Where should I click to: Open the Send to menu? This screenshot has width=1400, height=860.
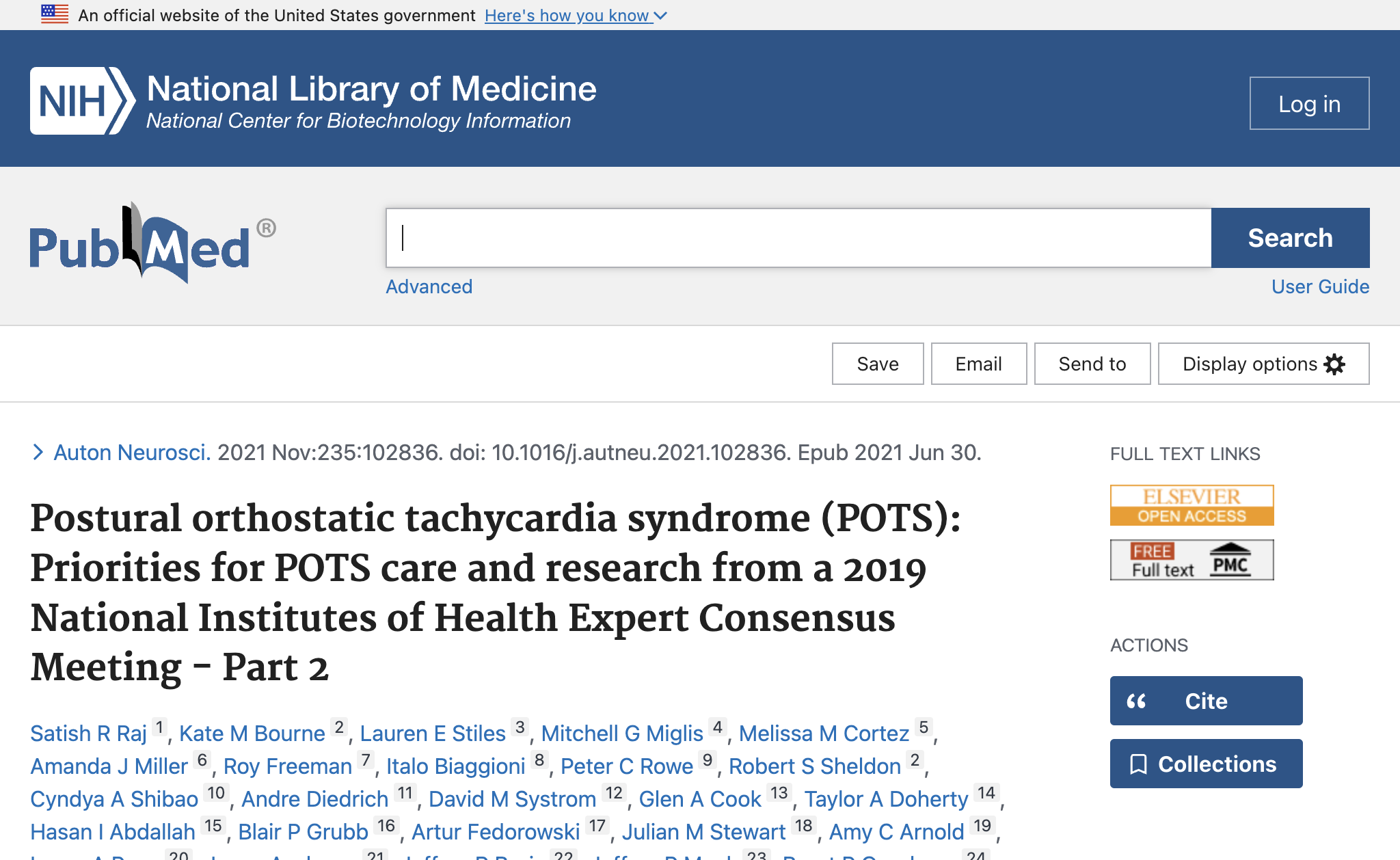coord(1092,364)
